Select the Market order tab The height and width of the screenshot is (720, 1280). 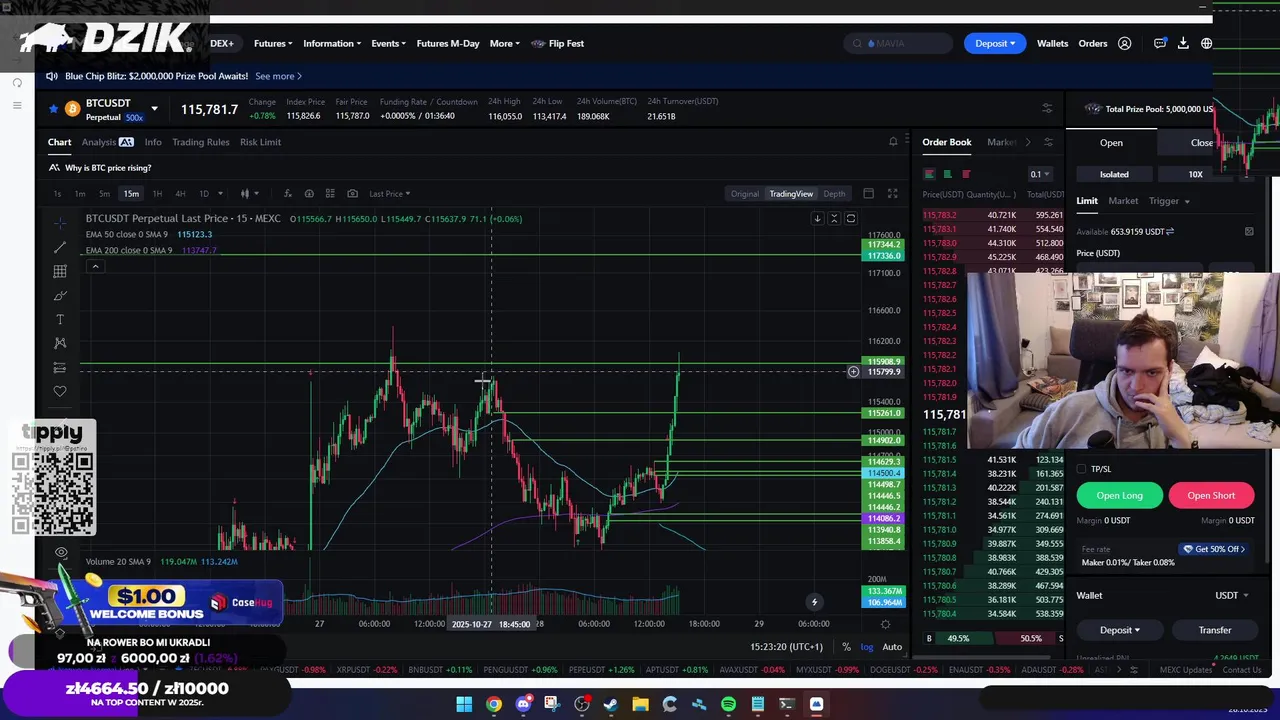[x=1123, y=201]
